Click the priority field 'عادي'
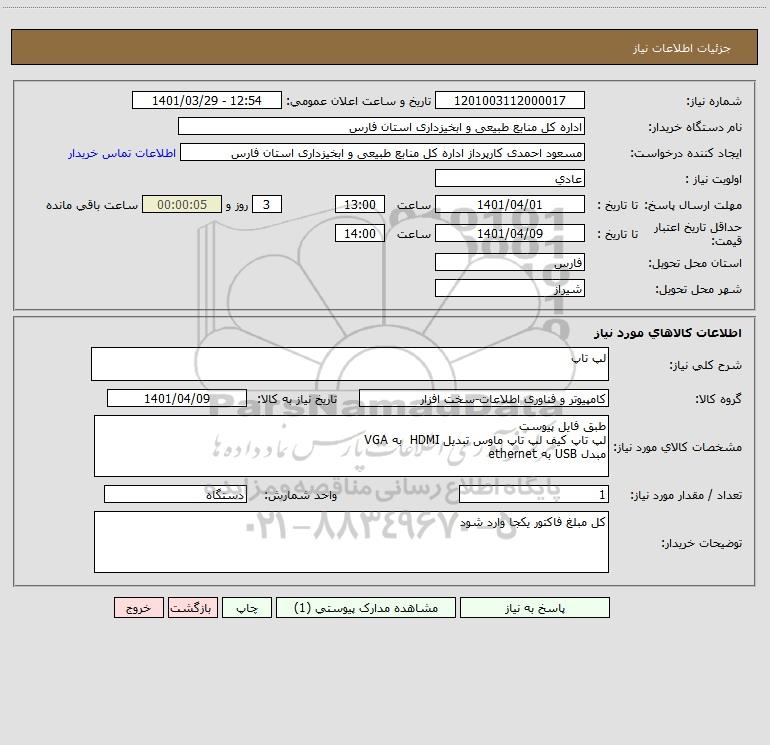 (510, 178)
